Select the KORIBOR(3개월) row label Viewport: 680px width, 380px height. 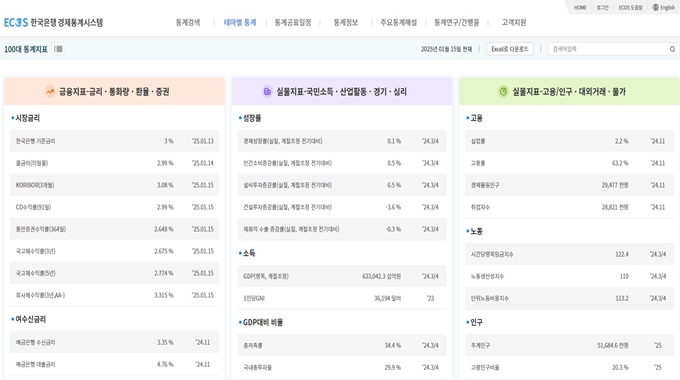[x=35, y=185]
